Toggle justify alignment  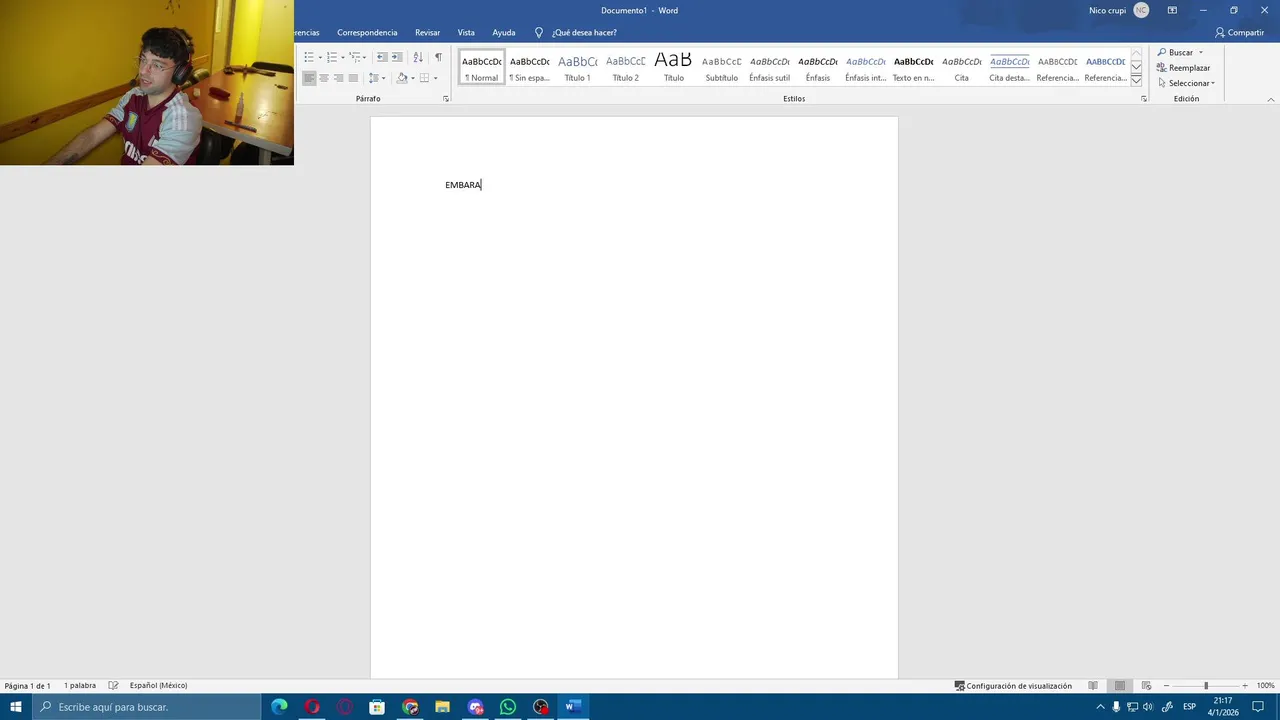pos(353,78)
